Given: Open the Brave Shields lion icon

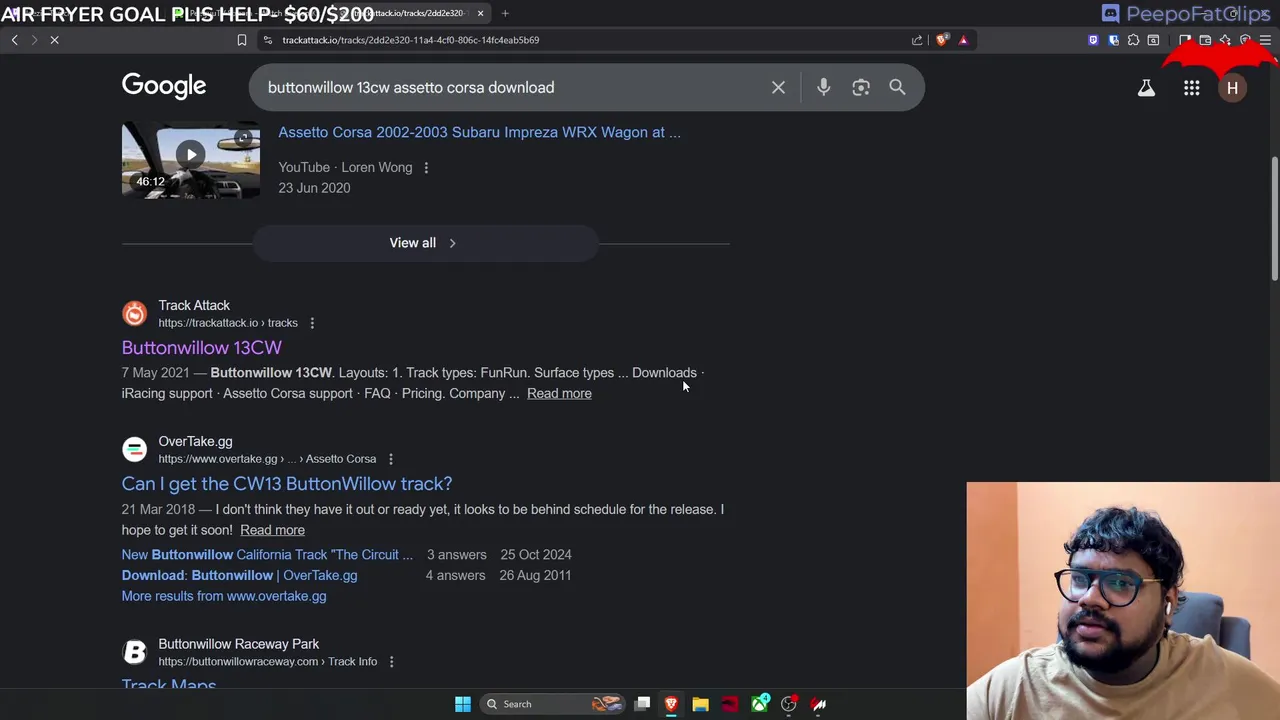Looking at the screenshot, I should coord(942,40).
